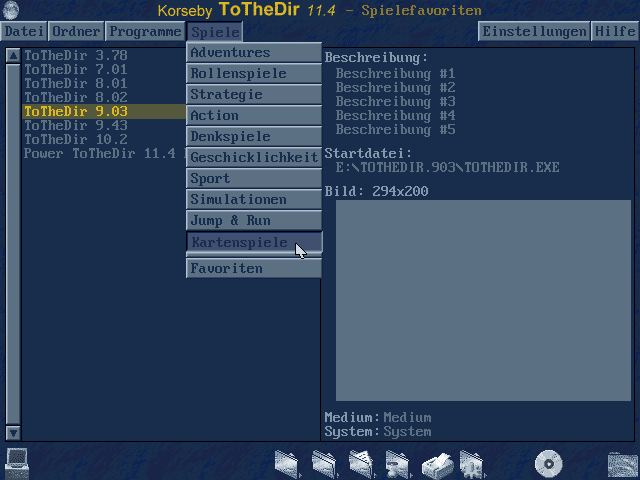
Task: Click the scroll down arrow of list
Action: point(13,433)
